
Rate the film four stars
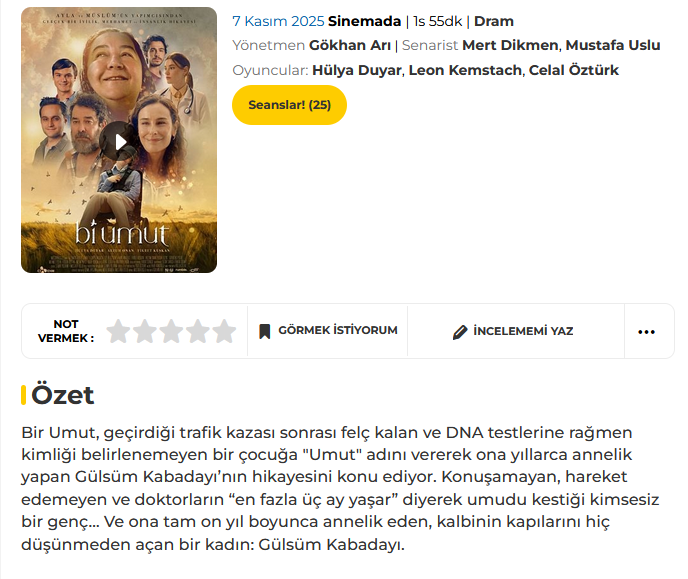(x=197, y=331)
